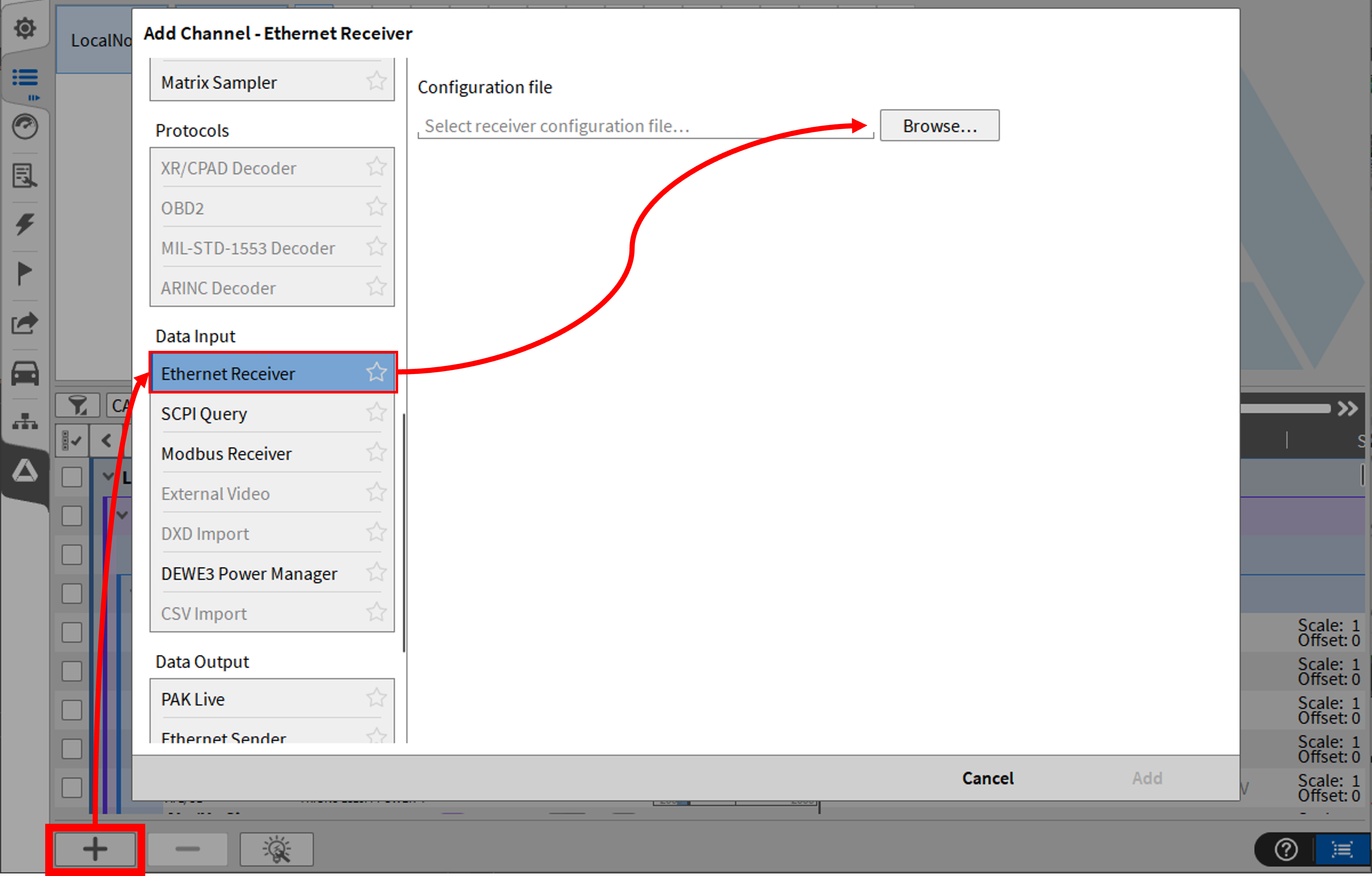The width and height of the screenshot is (1372, 876).
Task: Open the settings gear in sidebar
Action: (x=25, y=27)
